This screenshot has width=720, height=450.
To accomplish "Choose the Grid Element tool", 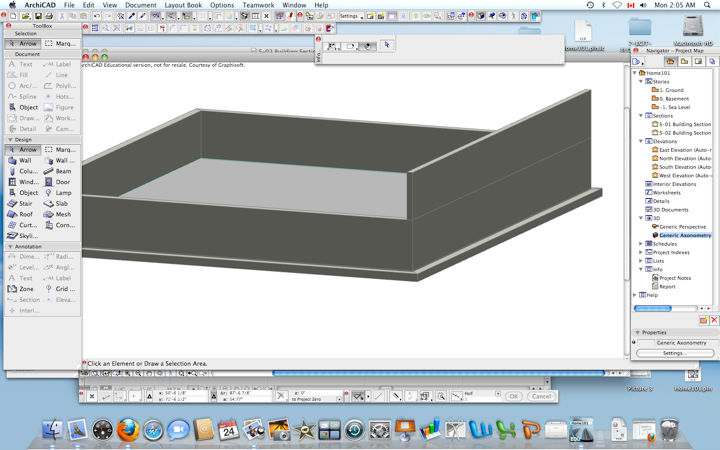I will tap(61, 289).
